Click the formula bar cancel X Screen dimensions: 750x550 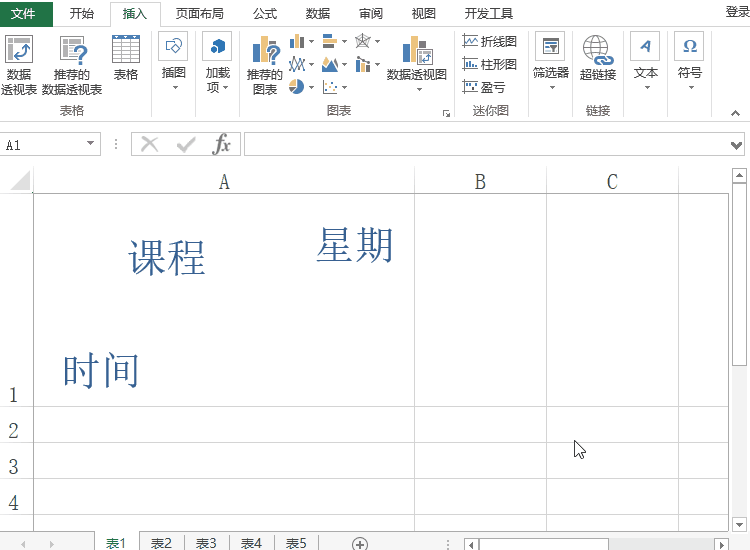(x=150, y=144)
